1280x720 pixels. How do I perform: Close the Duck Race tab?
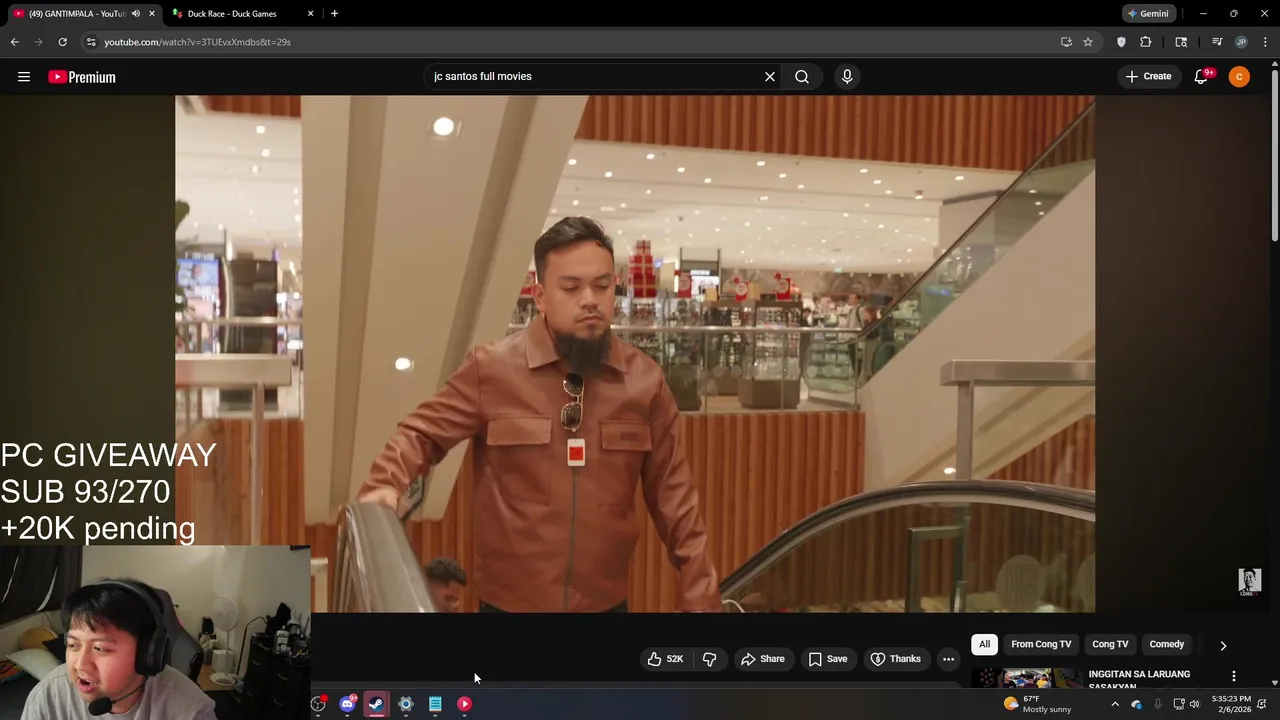click(x=310, y=14)
